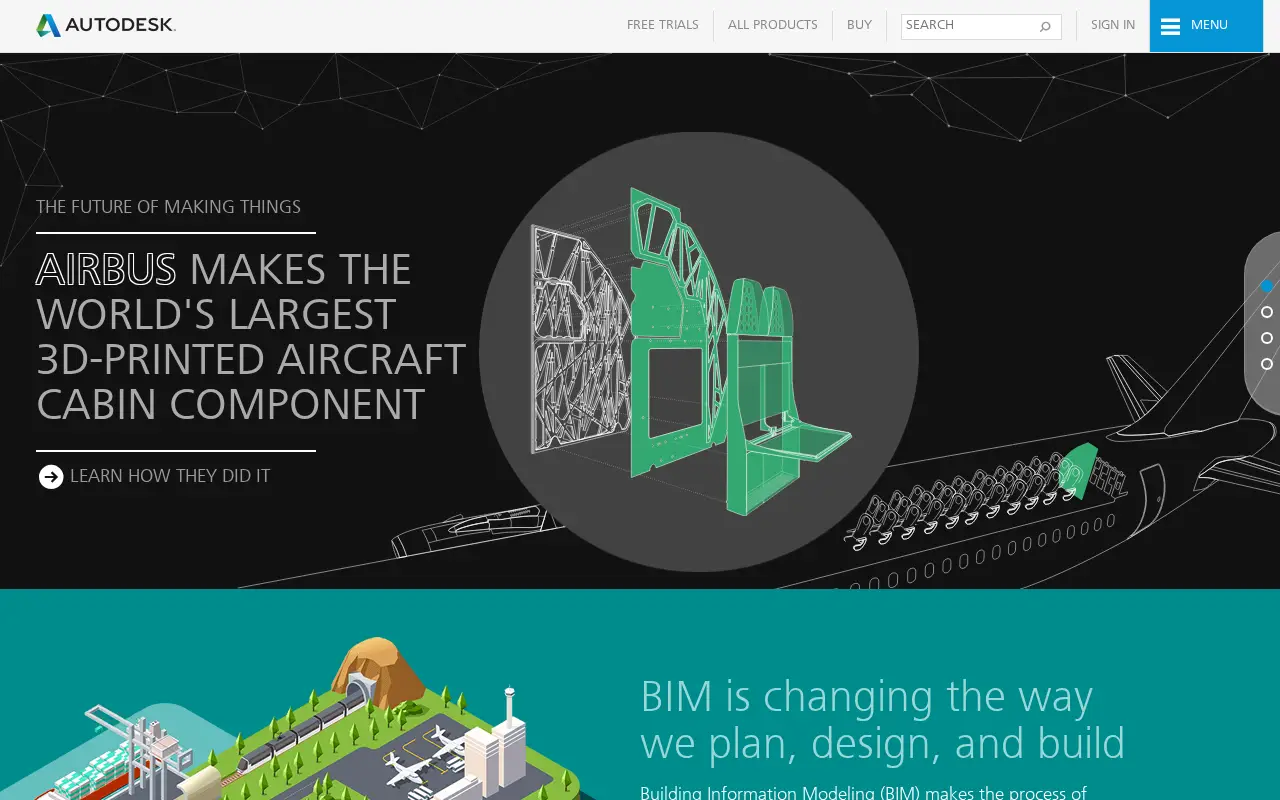Viewport: 1280px width, 800px height.
Task: Click the search magnifier icon
Action: click(x=1045, y=27)
